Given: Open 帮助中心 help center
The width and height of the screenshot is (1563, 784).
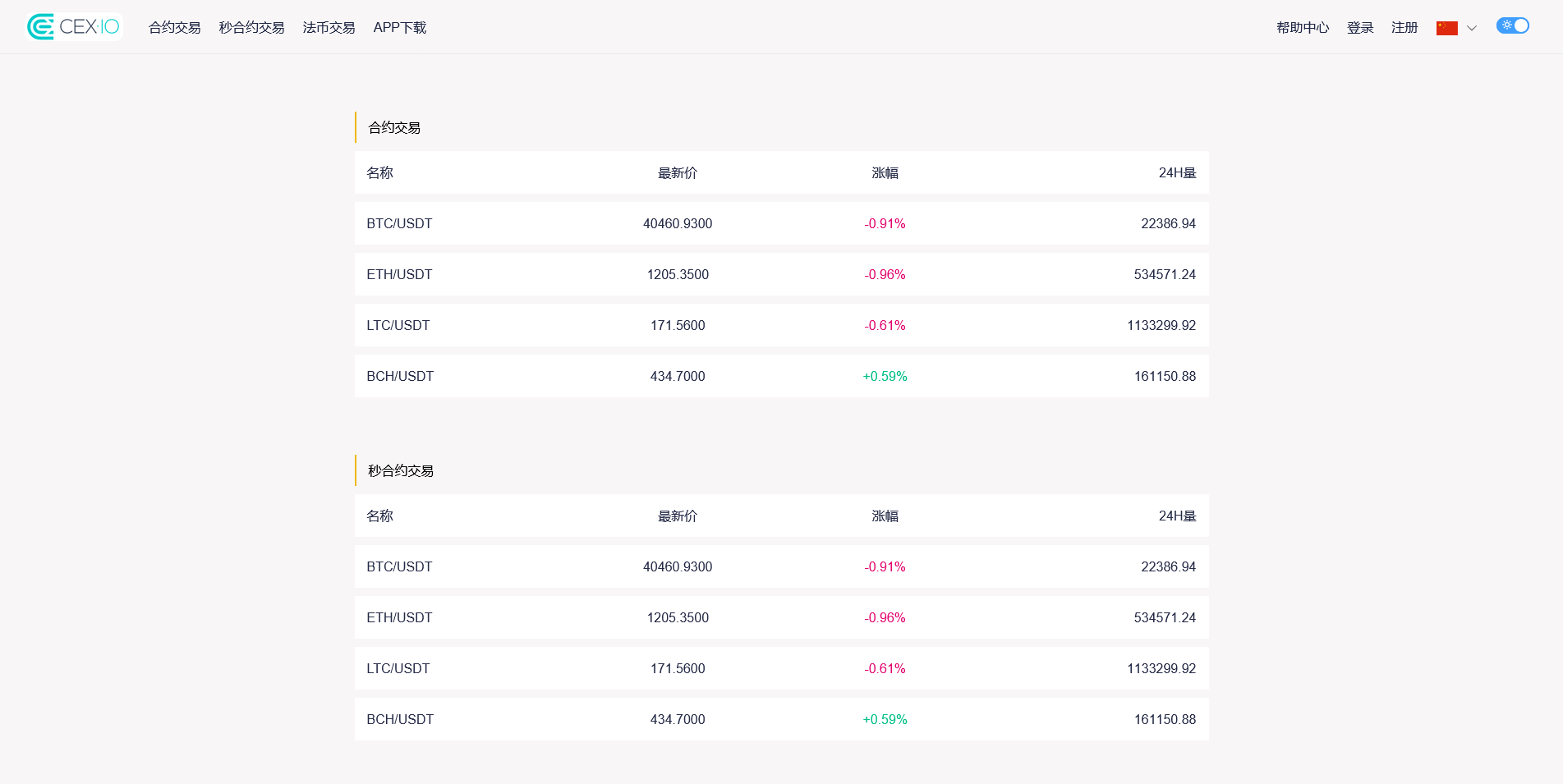Looking at the screenshot, I should tap(1303, 28).
